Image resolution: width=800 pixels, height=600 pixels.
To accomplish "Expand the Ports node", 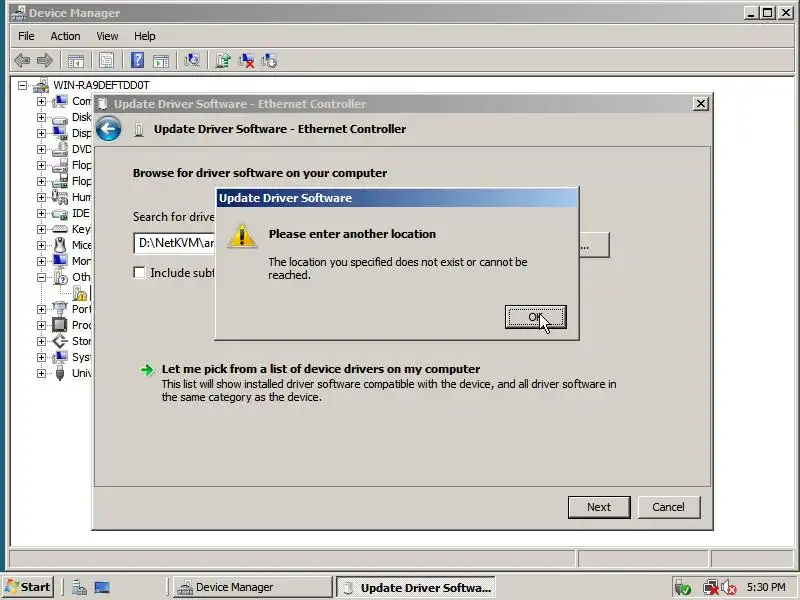I will [41, 309].
